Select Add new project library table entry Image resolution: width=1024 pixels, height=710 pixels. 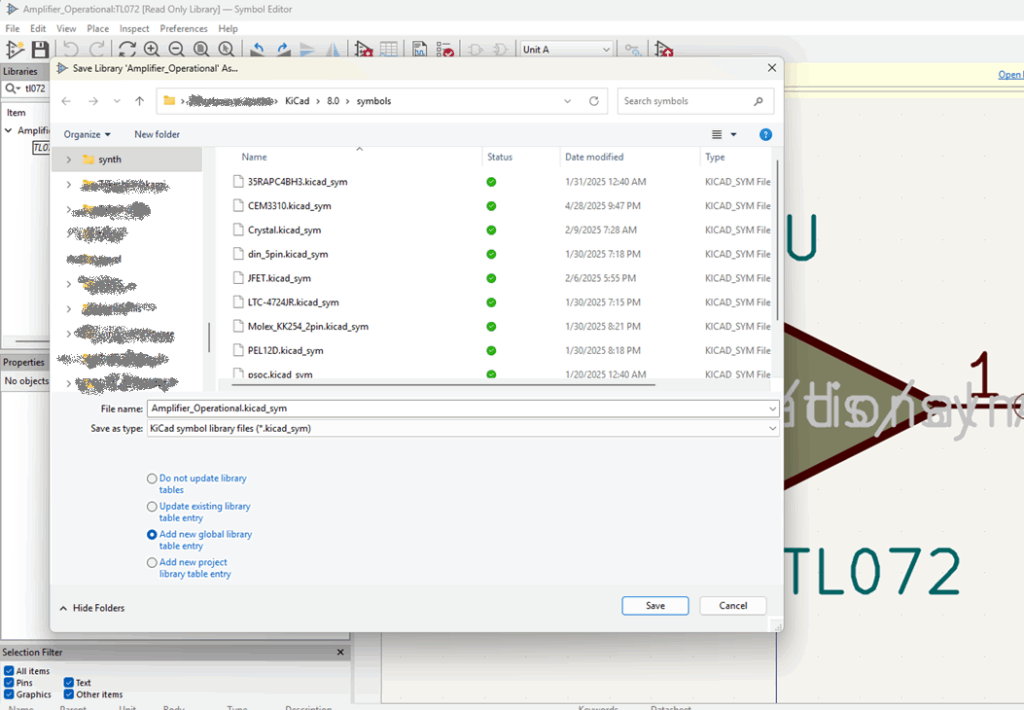pos(152,562)
